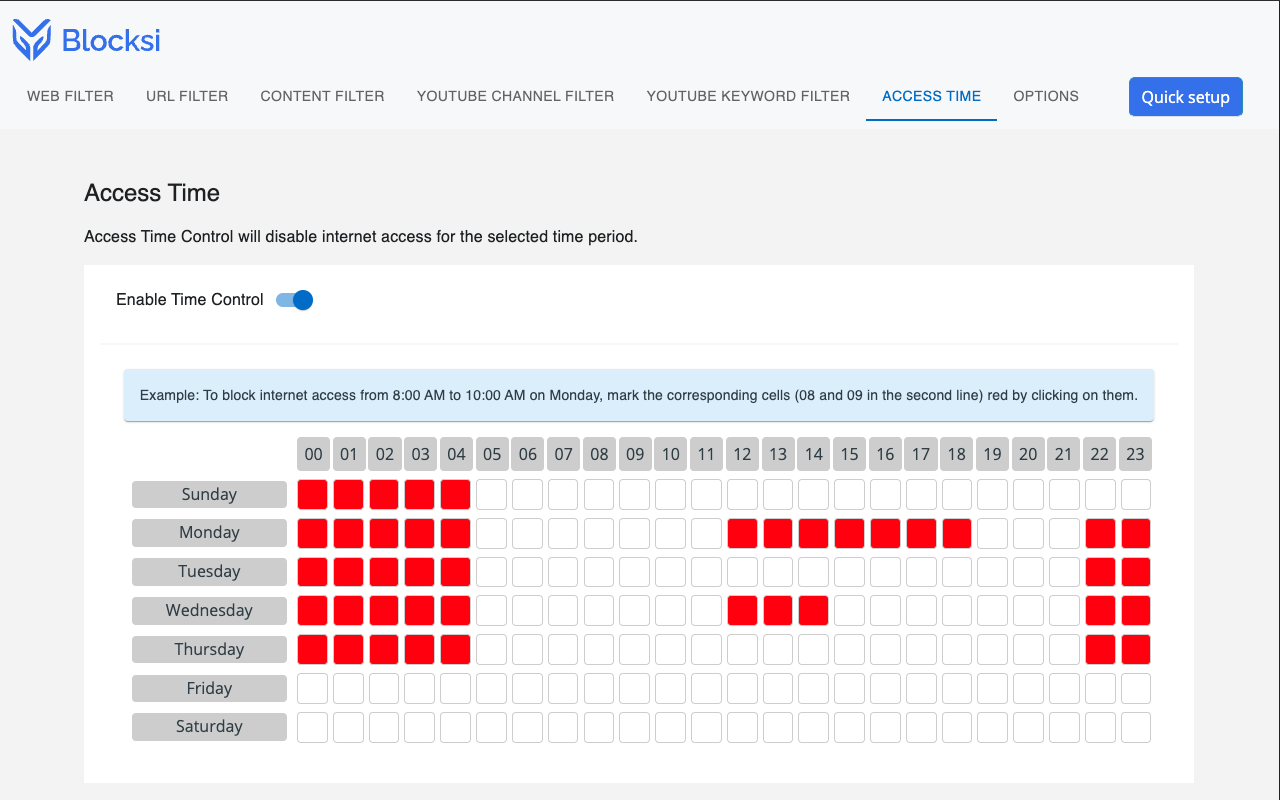Unblock Wednesday 13 hour red cell
Screen dimensions: 1280x800
tap(778, 611)
